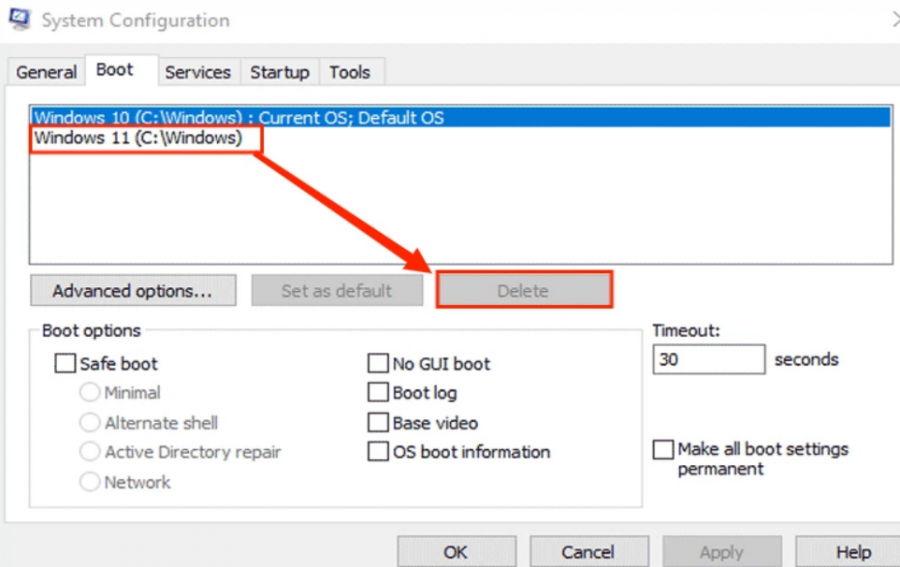Choose the Minimal safe boot radio button

[x=90, y=393]
